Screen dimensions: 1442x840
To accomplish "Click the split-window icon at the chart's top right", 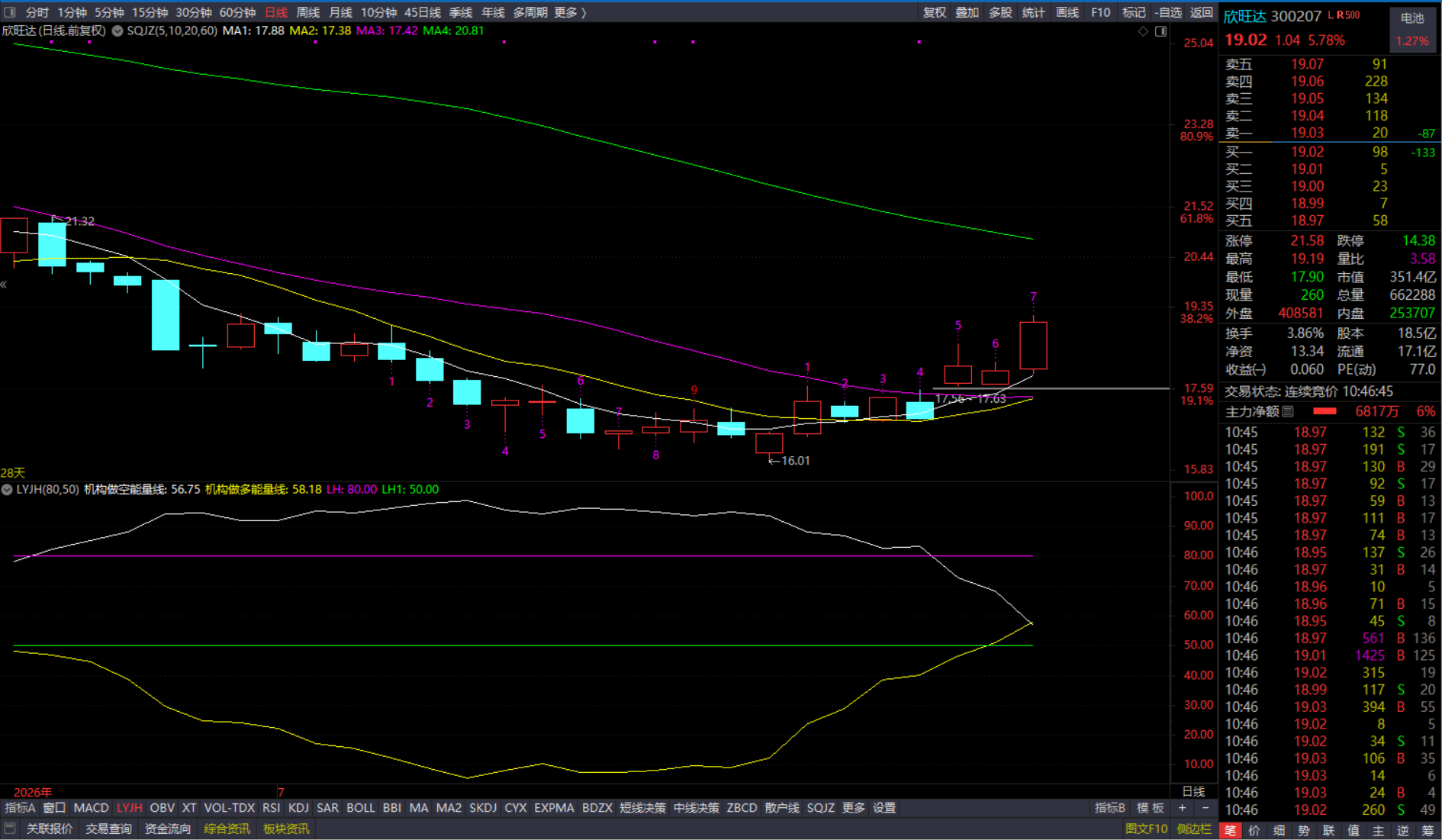I will click(1161, 31).
